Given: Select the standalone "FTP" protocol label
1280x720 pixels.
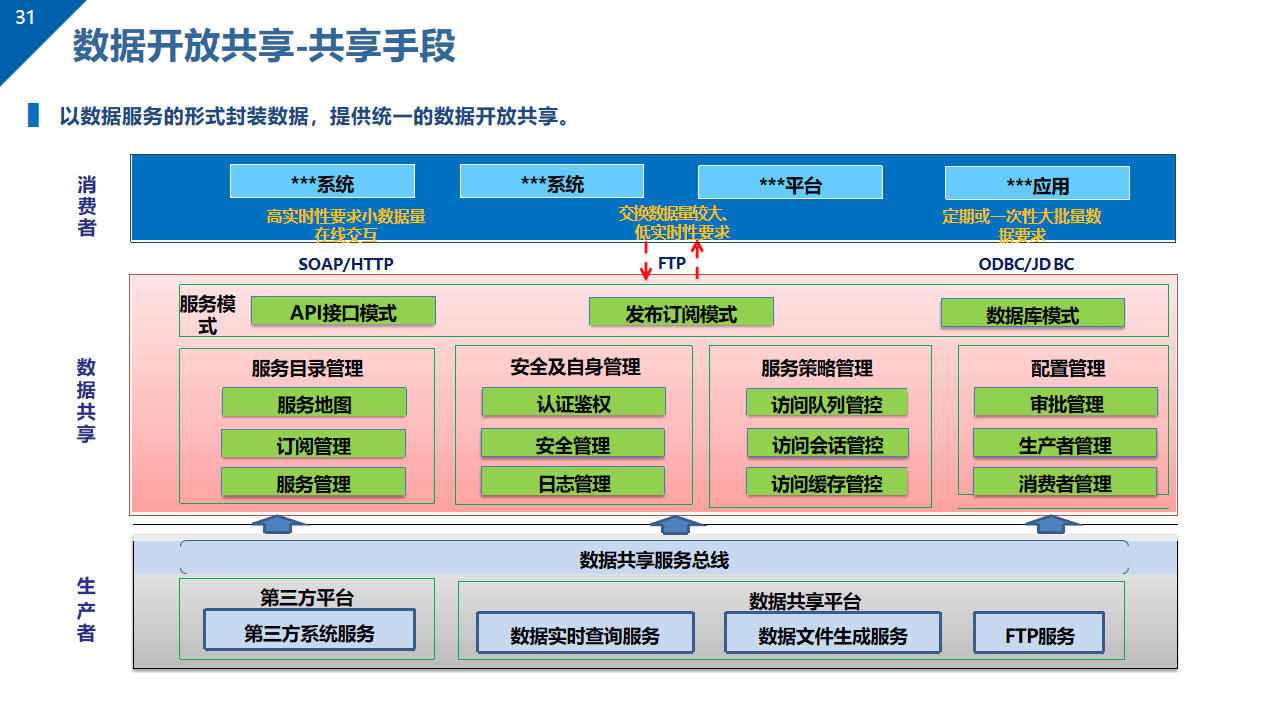Looking at the screenshot, I should (671, 264).
